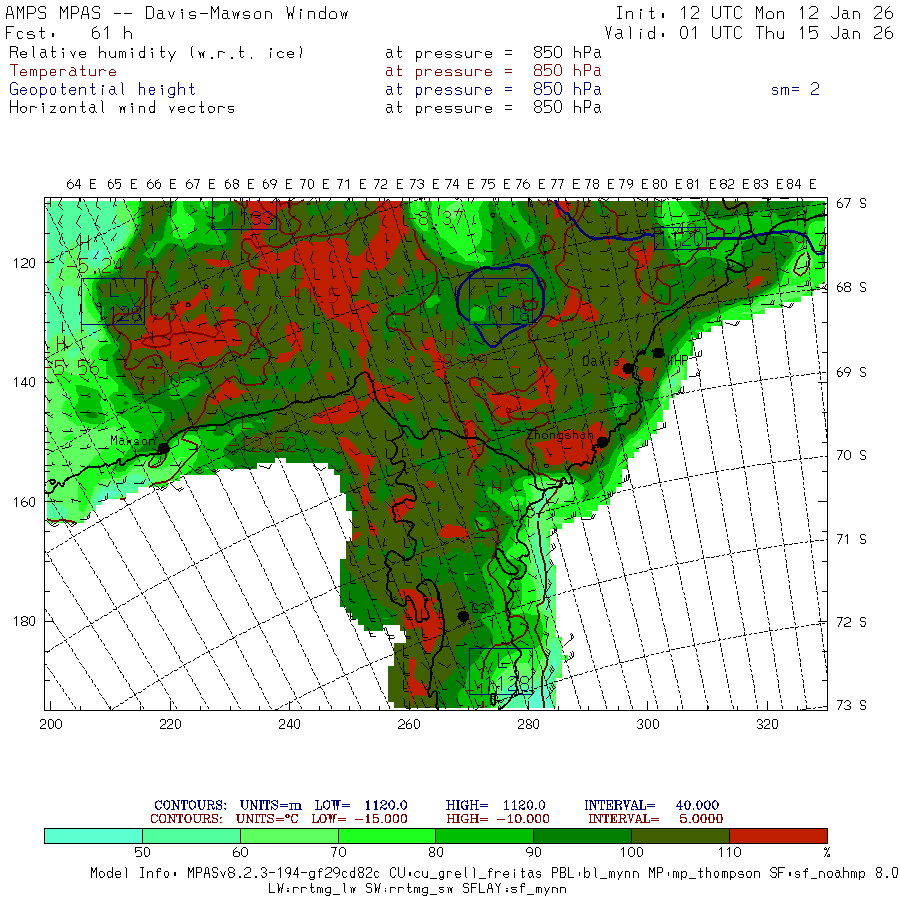Click the '64 E' longitude label
The height and width of the screenshot is (900, 900).
(81, 184)
